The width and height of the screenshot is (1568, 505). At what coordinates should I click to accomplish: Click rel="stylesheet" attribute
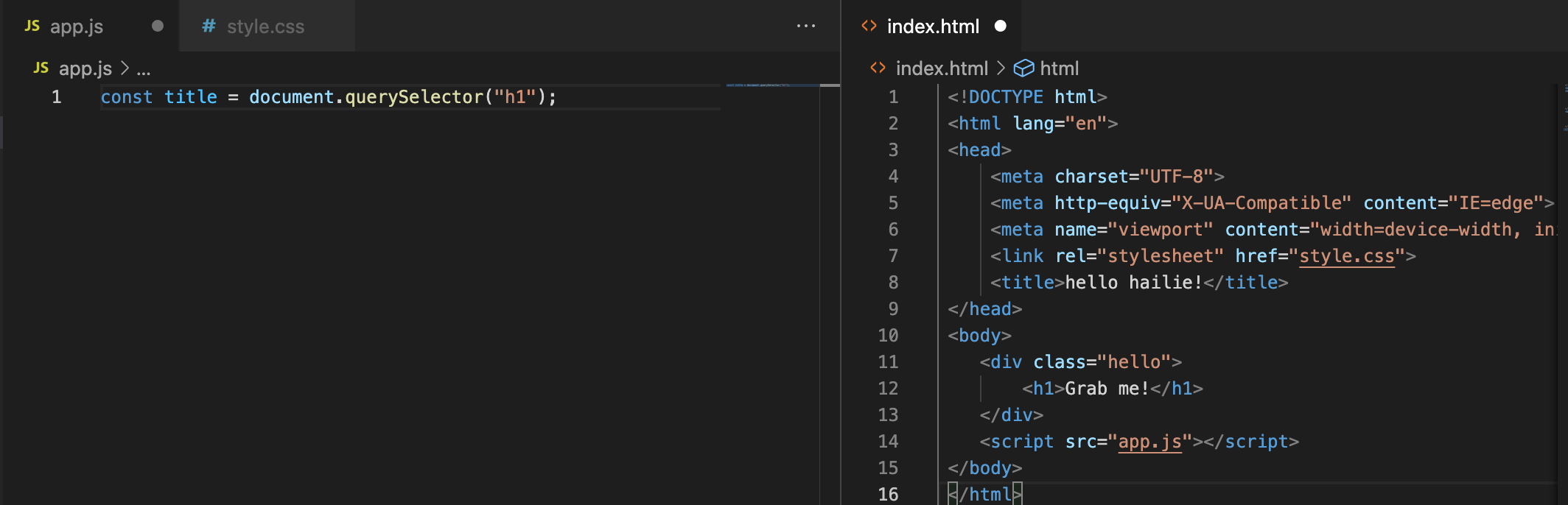point(1139,256)
